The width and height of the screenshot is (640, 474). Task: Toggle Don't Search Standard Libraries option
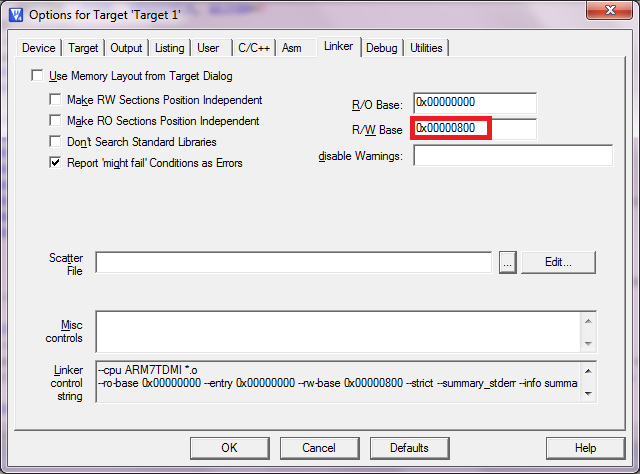(56, 142)
